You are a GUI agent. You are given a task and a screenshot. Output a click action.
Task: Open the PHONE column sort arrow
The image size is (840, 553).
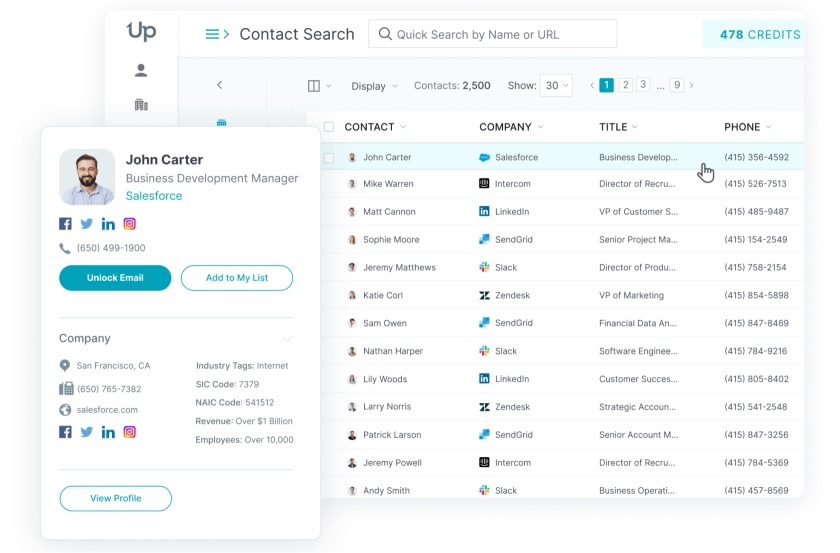point(769,127)
